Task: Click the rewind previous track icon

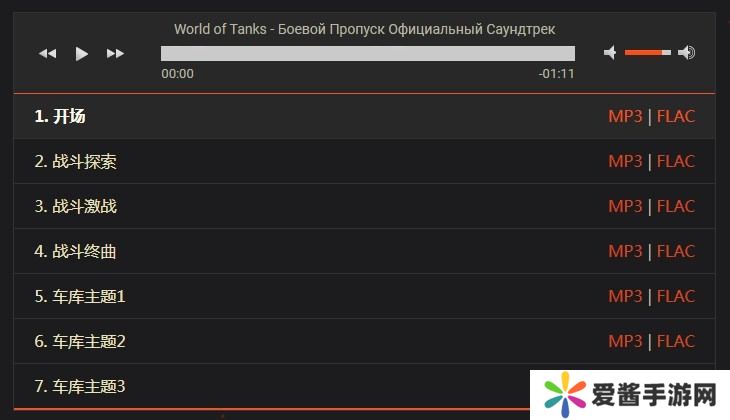Action: tap(47, 53)
